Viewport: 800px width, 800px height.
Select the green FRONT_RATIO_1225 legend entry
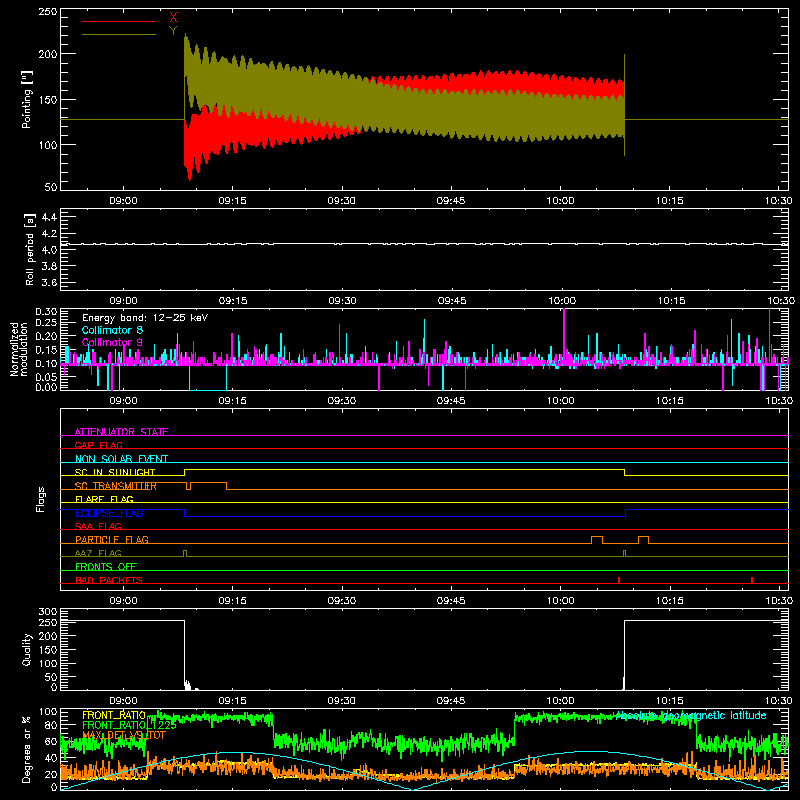click(129, 725)
